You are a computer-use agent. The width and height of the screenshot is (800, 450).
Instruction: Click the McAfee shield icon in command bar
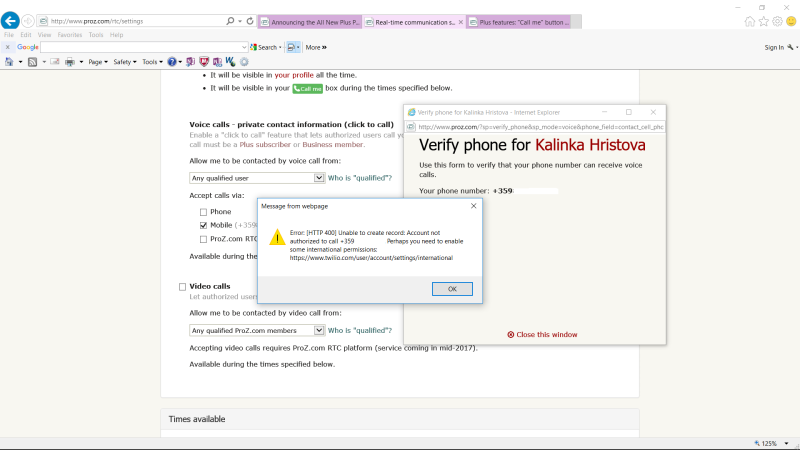pyautogui.click(x=204, y=62)
